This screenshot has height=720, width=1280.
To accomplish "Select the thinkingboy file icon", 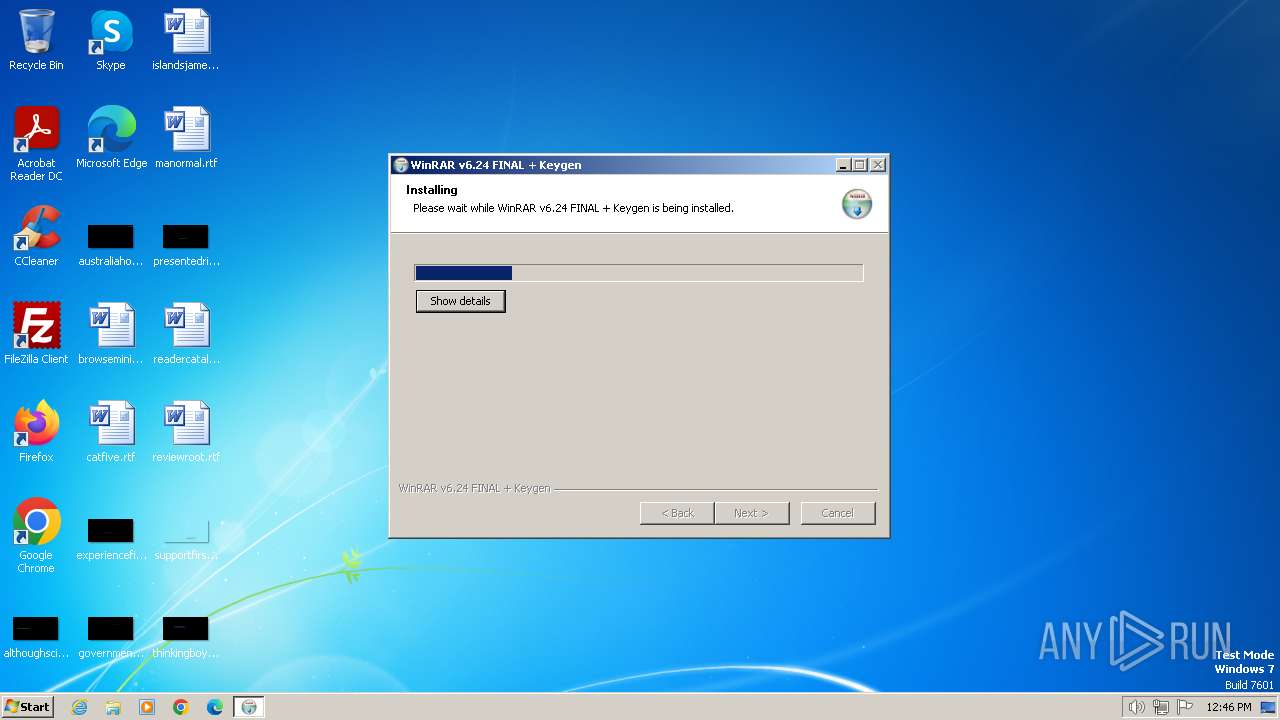I will click(186, 636).
